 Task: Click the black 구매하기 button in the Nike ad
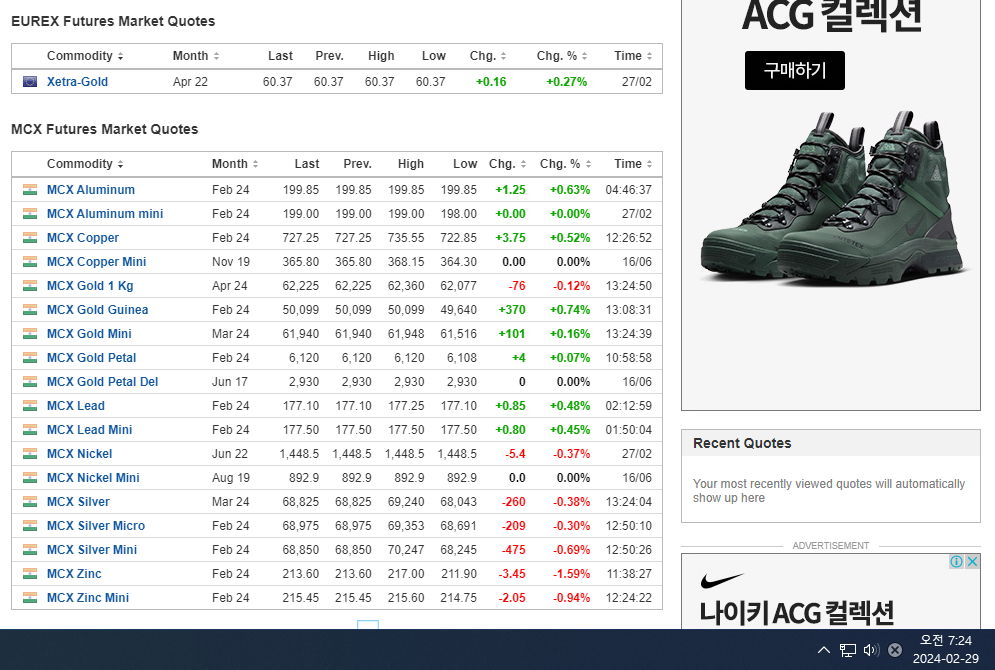point(794,70)
